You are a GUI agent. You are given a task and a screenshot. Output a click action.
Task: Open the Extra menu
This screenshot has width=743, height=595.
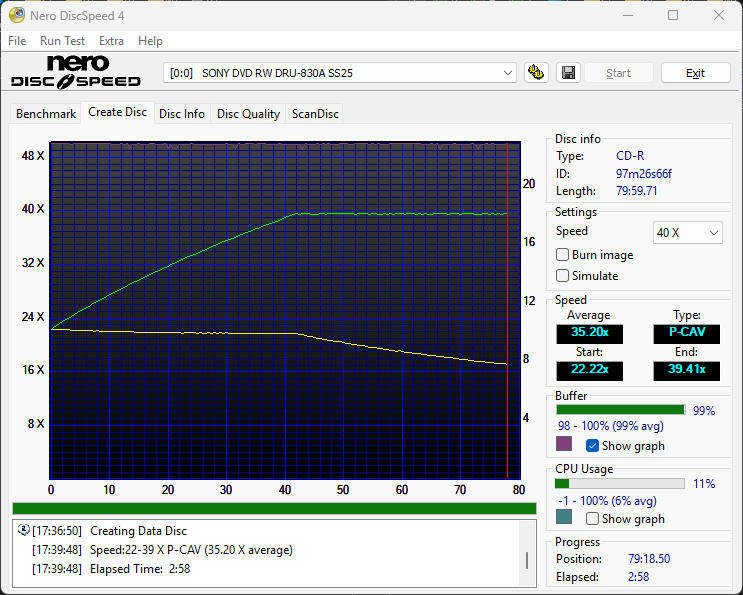pos(111,41)
